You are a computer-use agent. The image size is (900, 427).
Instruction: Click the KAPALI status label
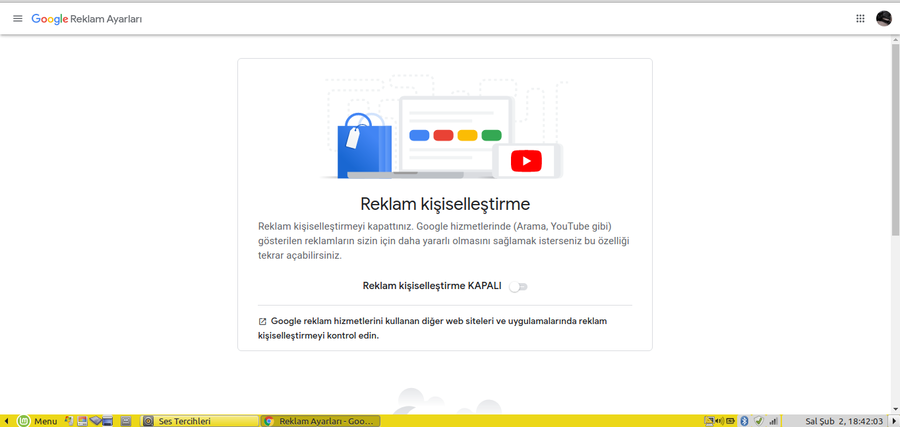tap(483, 286)
